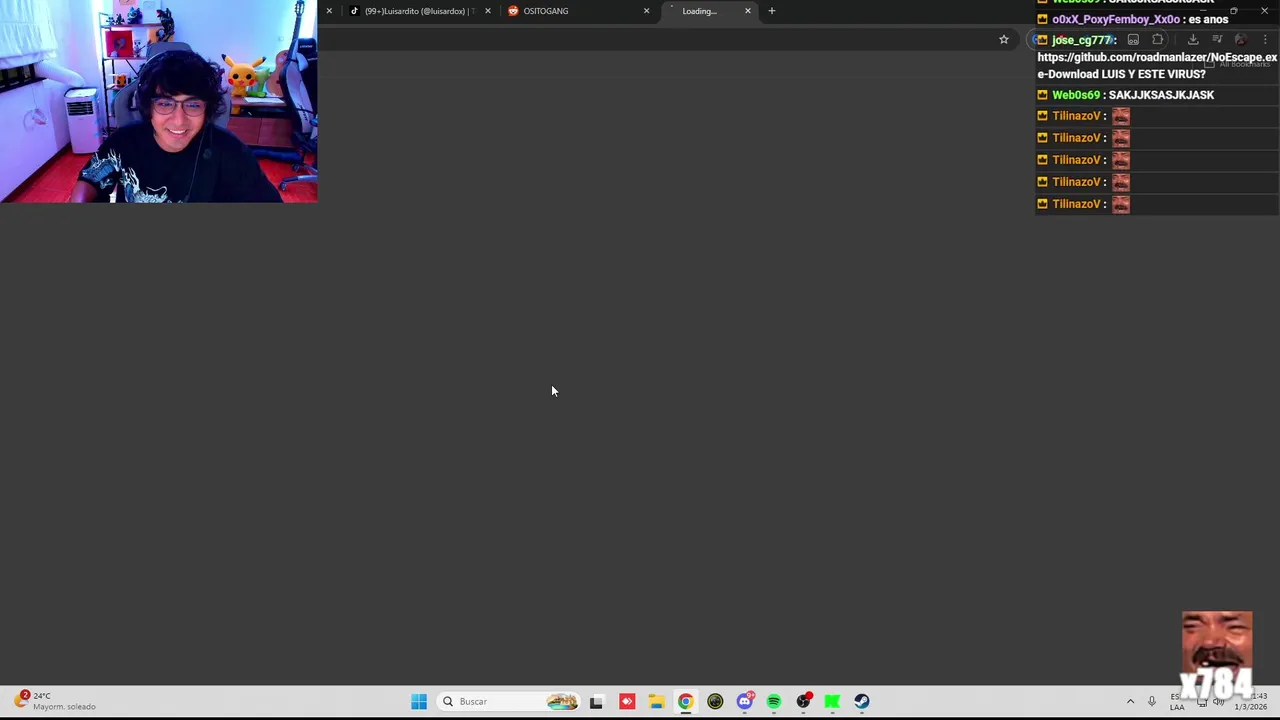Click the taskbar Buscar search box

[x=509, y=701]
